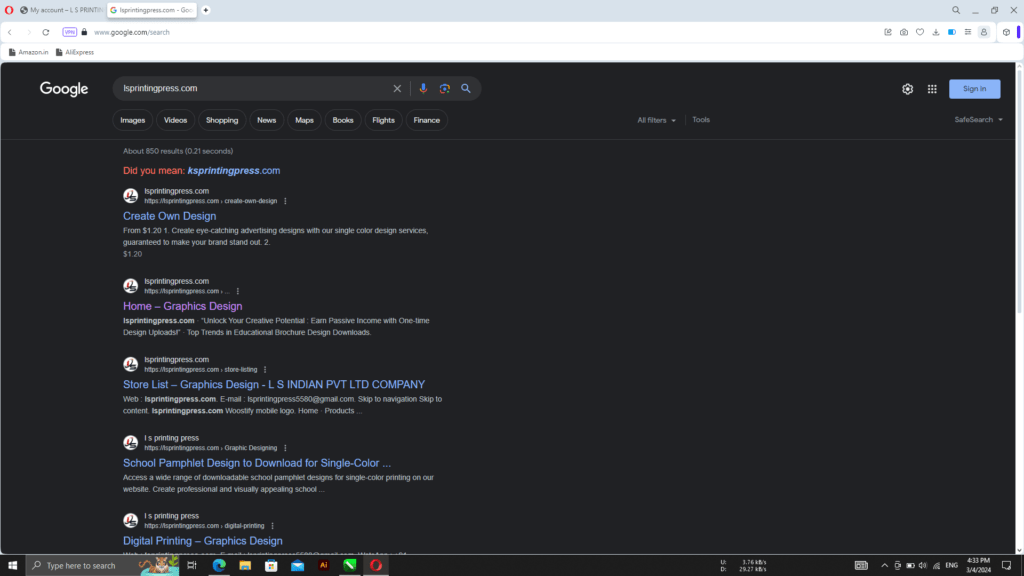
Task: Open File Explorer from taskbar
Action: (245, 566)
